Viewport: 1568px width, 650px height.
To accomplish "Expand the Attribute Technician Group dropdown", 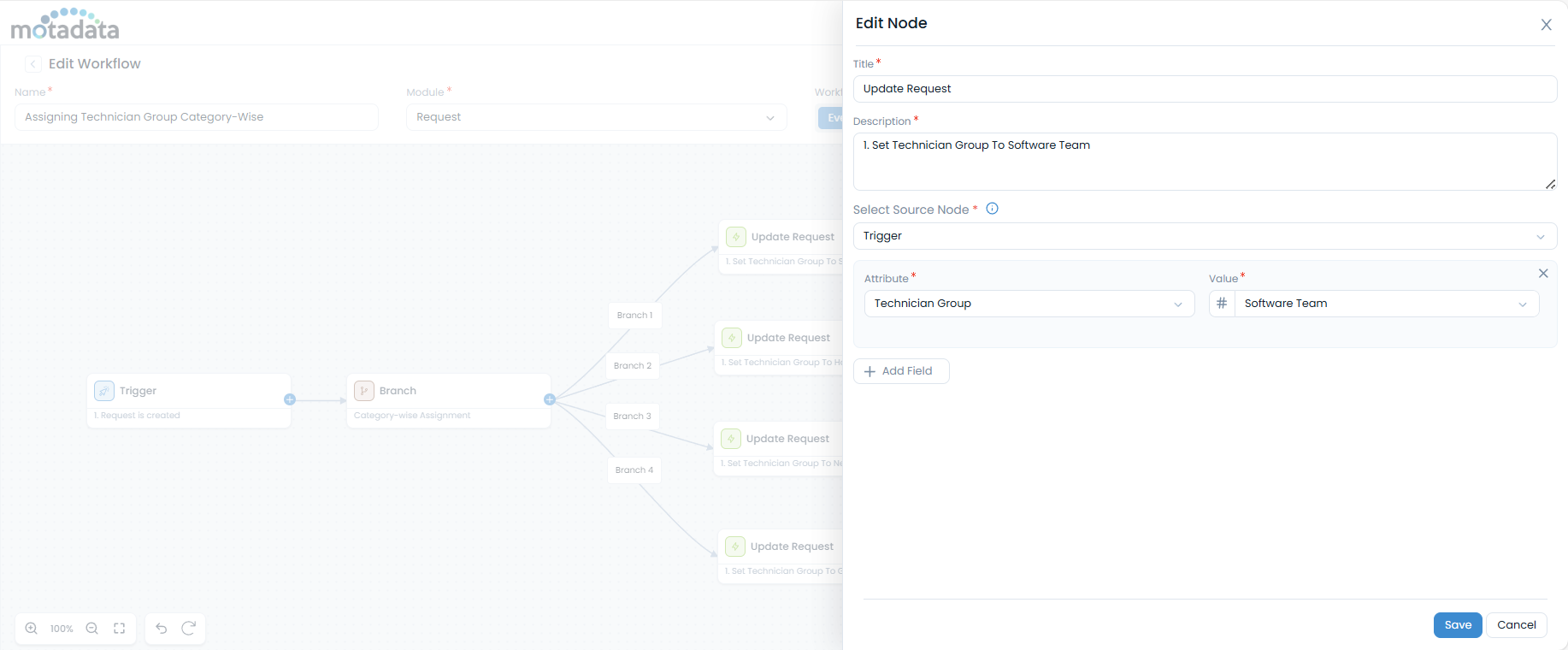I will [x=1029, y=304].
